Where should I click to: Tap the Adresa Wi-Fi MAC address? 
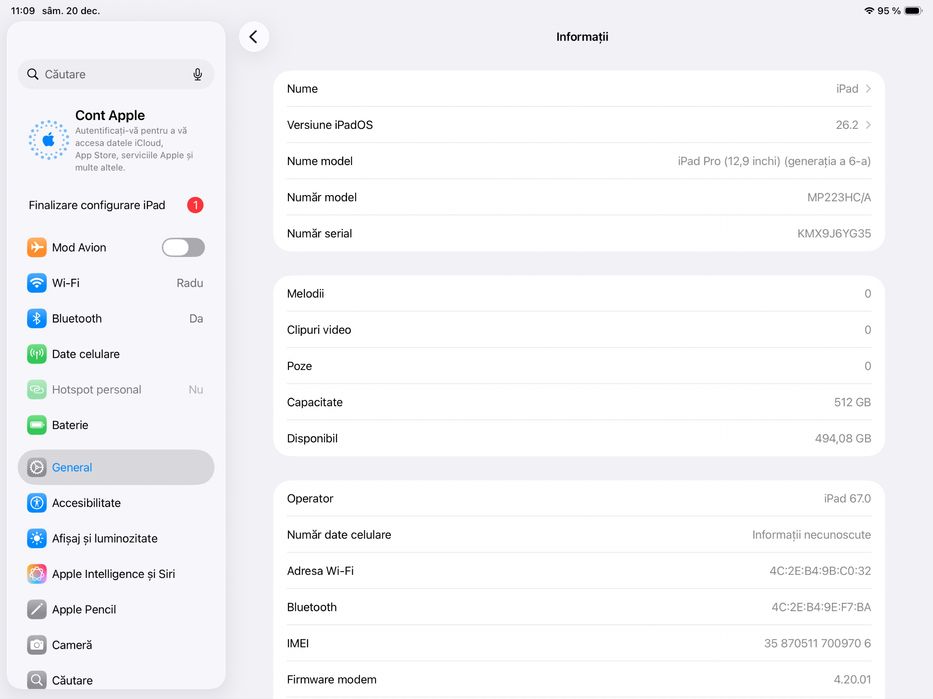[820, 571]
